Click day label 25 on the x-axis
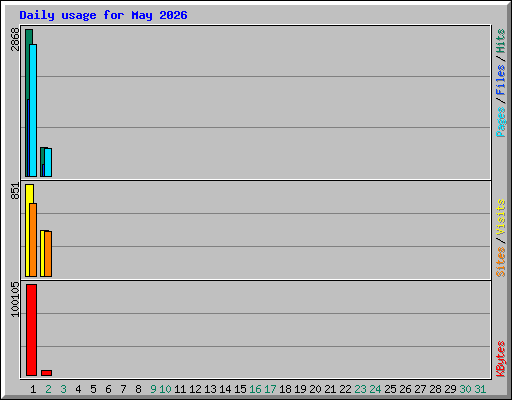The height and width of the screenshot is (400, 512). [x=390, y=389]
